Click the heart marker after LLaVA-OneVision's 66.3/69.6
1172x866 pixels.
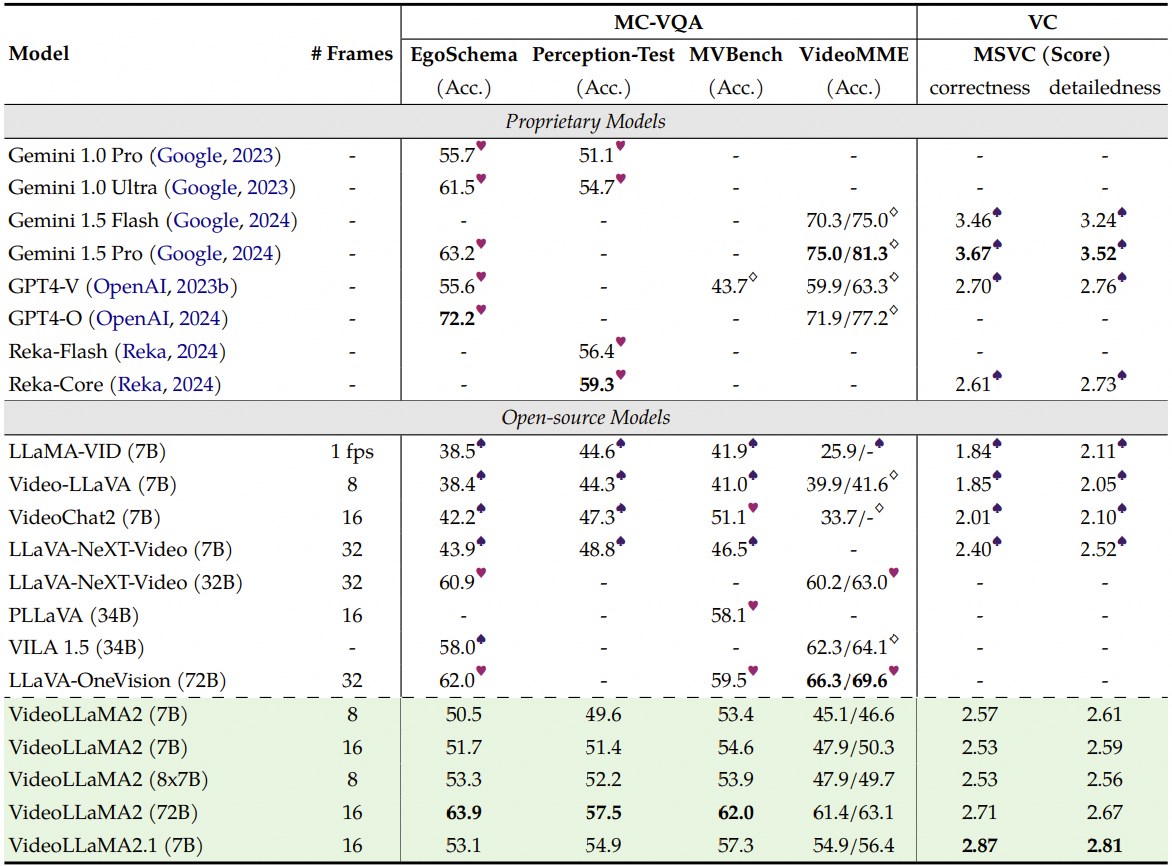tap(894, 671)
